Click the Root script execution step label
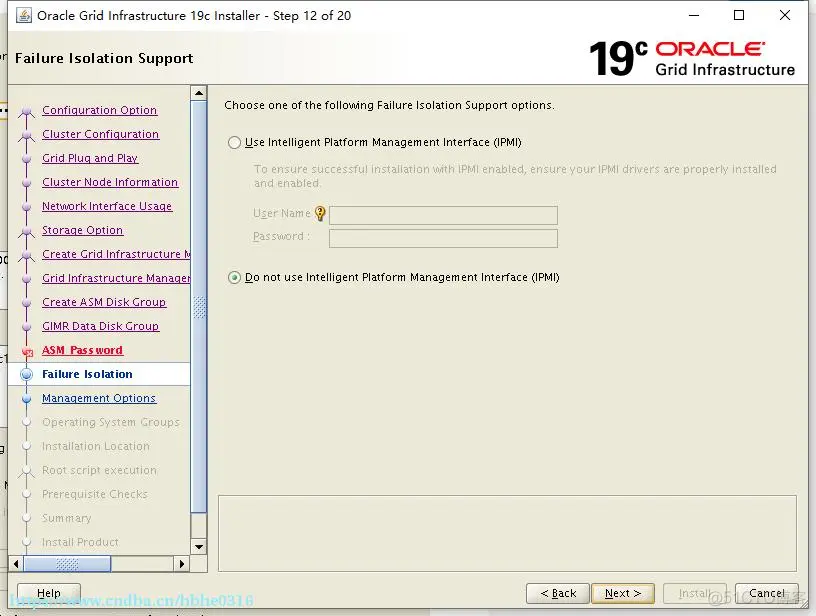 (x=99, y=470)
